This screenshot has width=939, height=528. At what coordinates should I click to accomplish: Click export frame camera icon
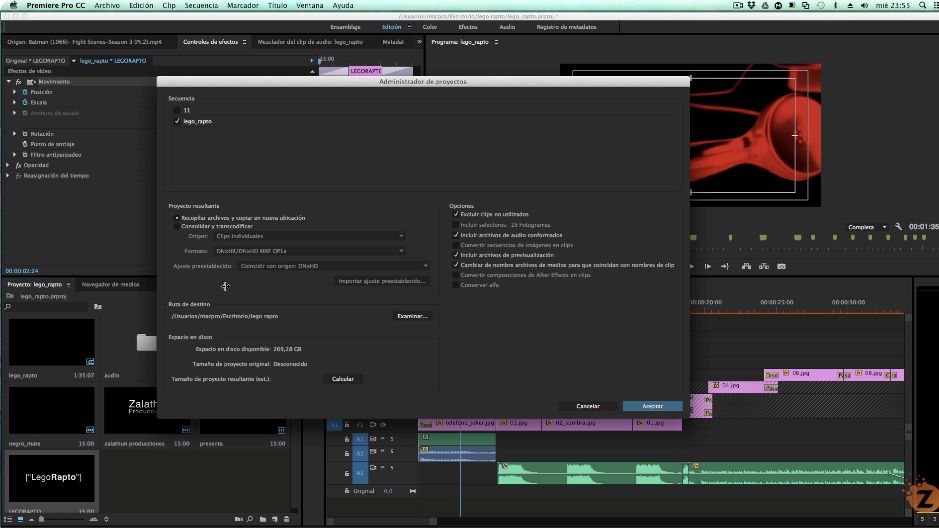[782, 266]
